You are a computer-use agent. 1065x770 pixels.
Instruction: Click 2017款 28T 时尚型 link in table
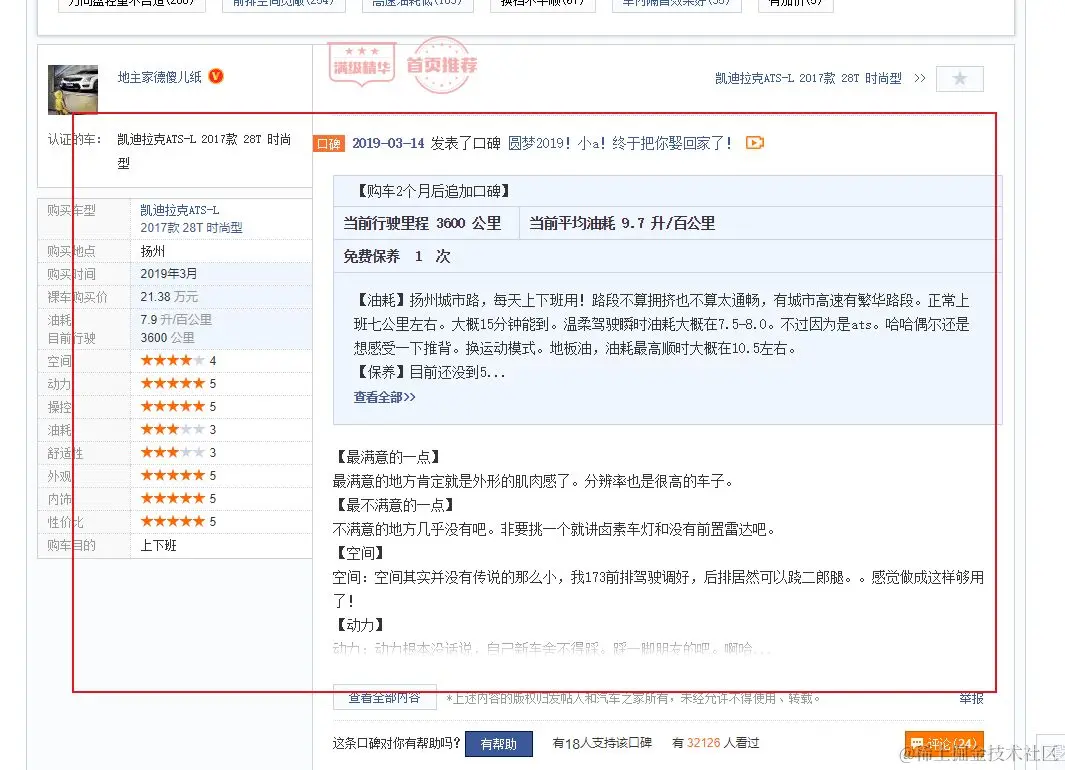192,228
